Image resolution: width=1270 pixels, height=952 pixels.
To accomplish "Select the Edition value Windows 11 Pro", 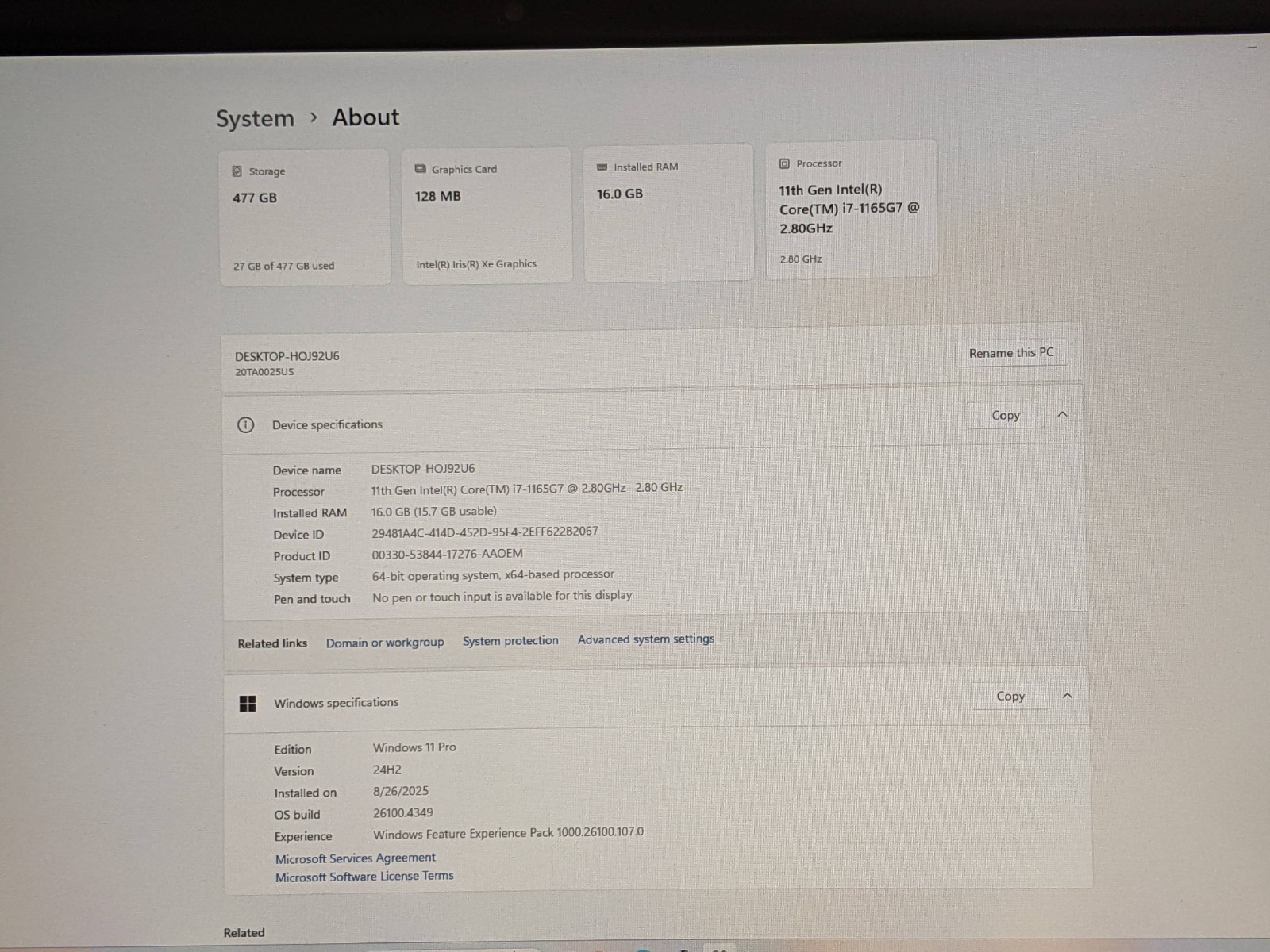I will click(x=414, y=747).
